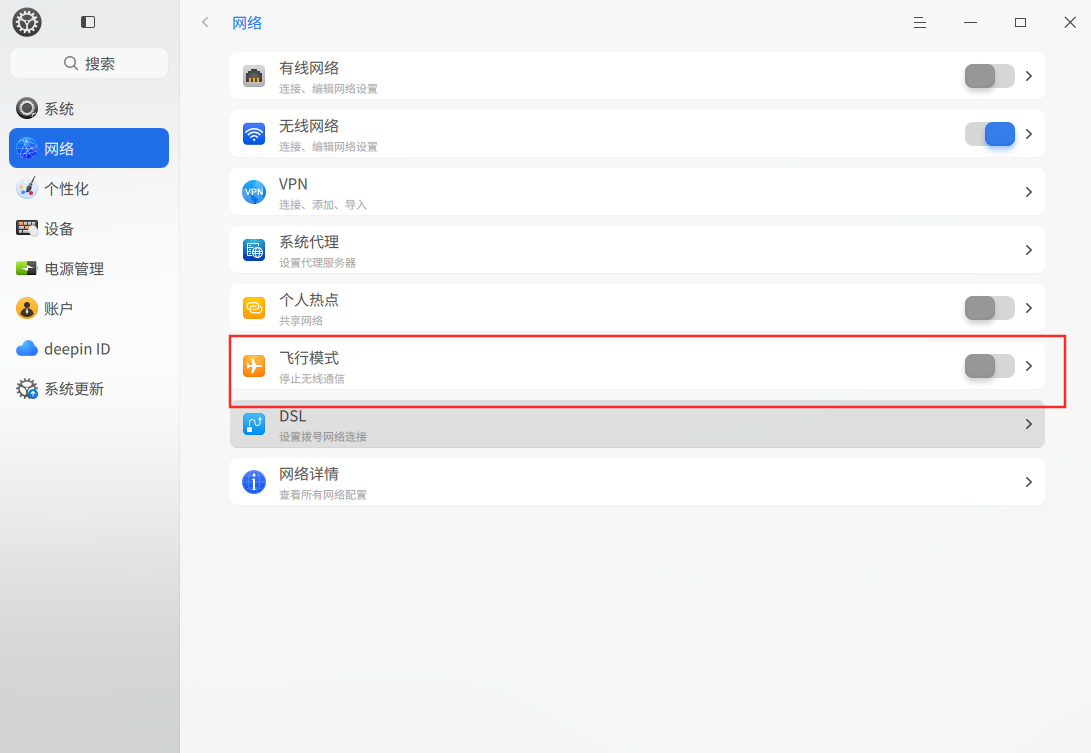Toggle the sidebar panel icon

tap(88, 22)
